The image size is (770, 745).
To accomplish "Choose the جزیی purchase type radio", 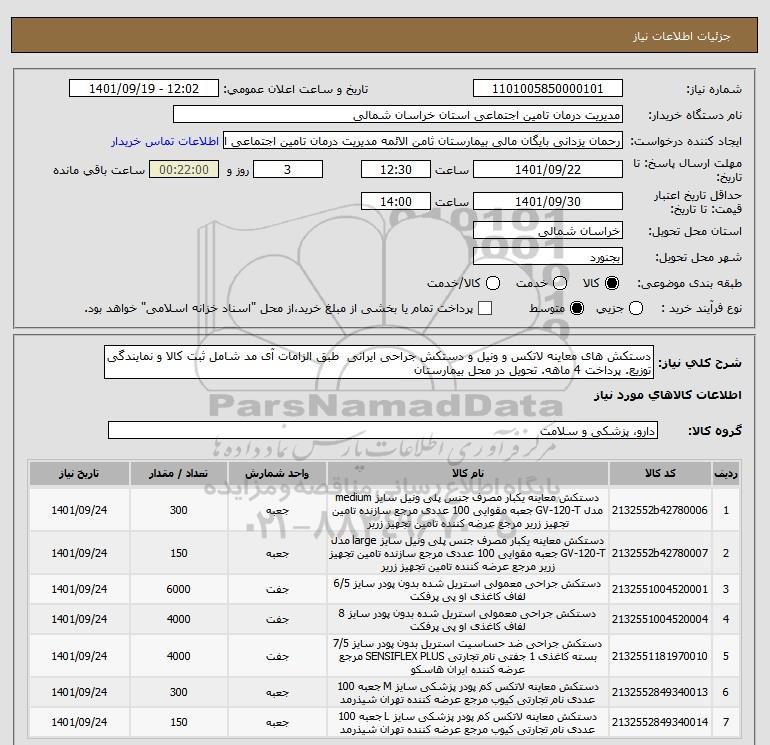I will click(636, 308).
